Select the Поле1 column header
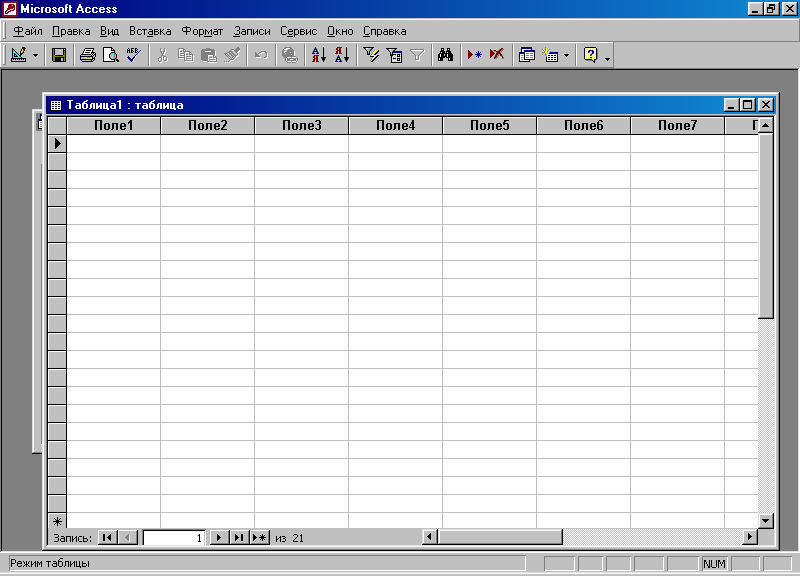 (114, 126)
